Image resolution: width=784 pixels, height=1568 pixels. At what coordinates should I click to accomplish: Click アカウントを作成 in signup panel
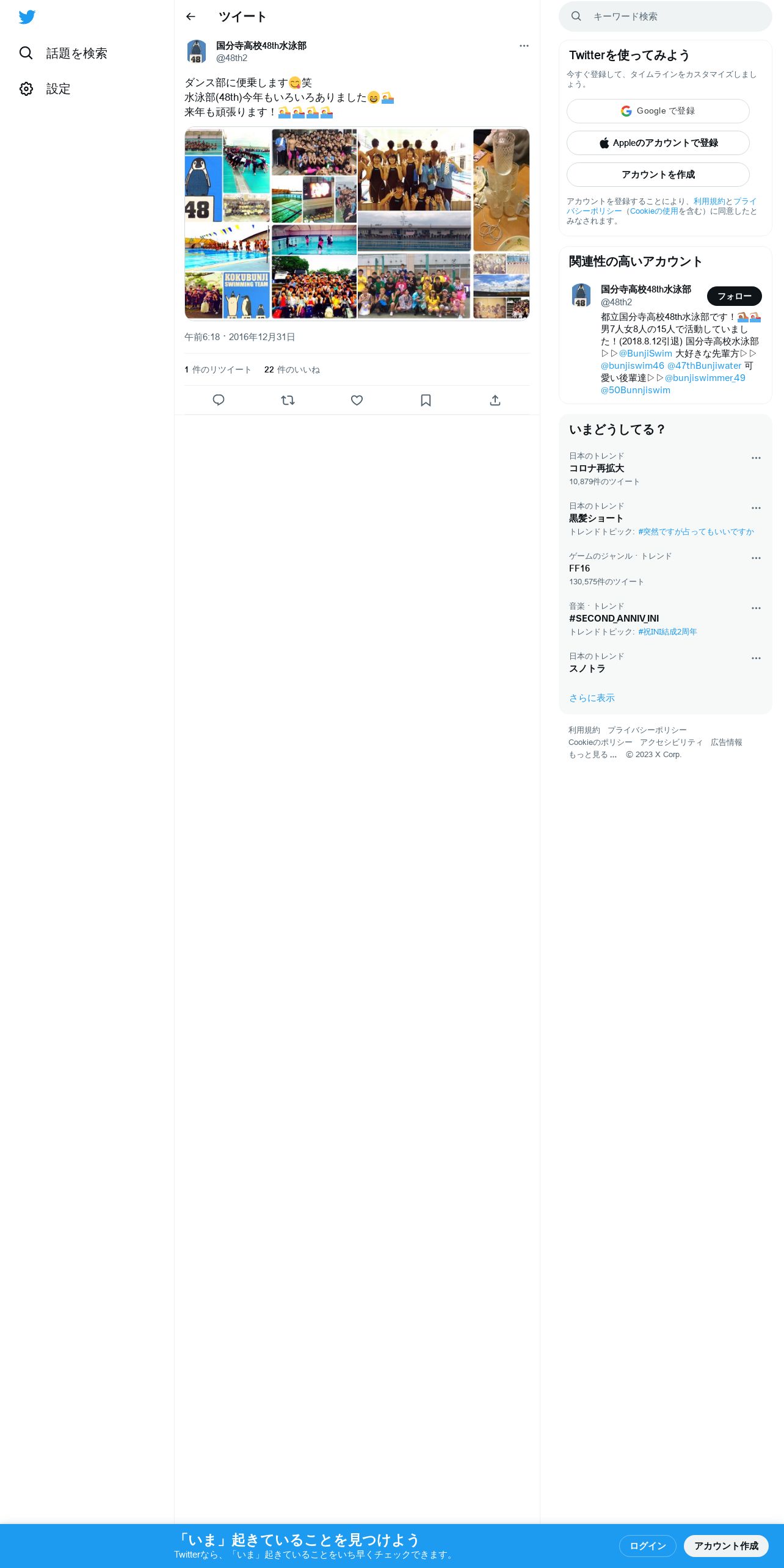click(658, 175)
